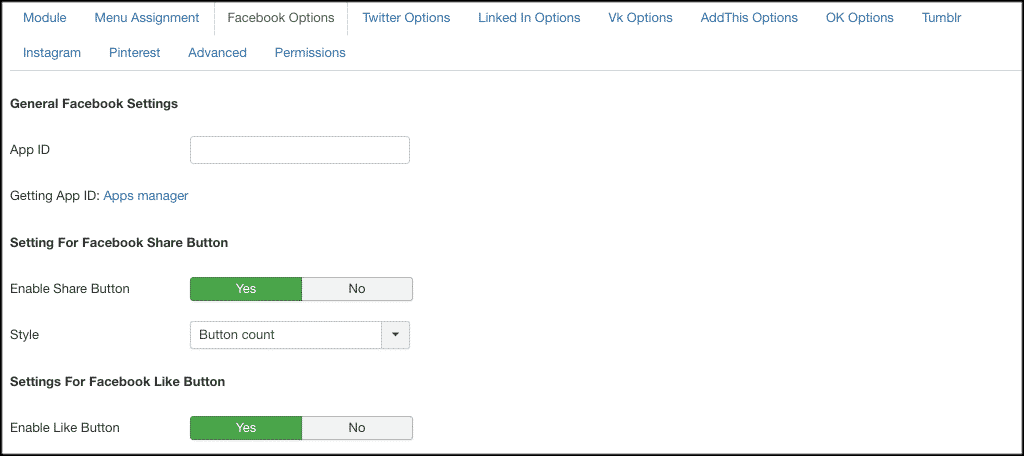Follow the Apps manager link
1024x456 pixels.
pyautogui.click(x=146, y=195)
